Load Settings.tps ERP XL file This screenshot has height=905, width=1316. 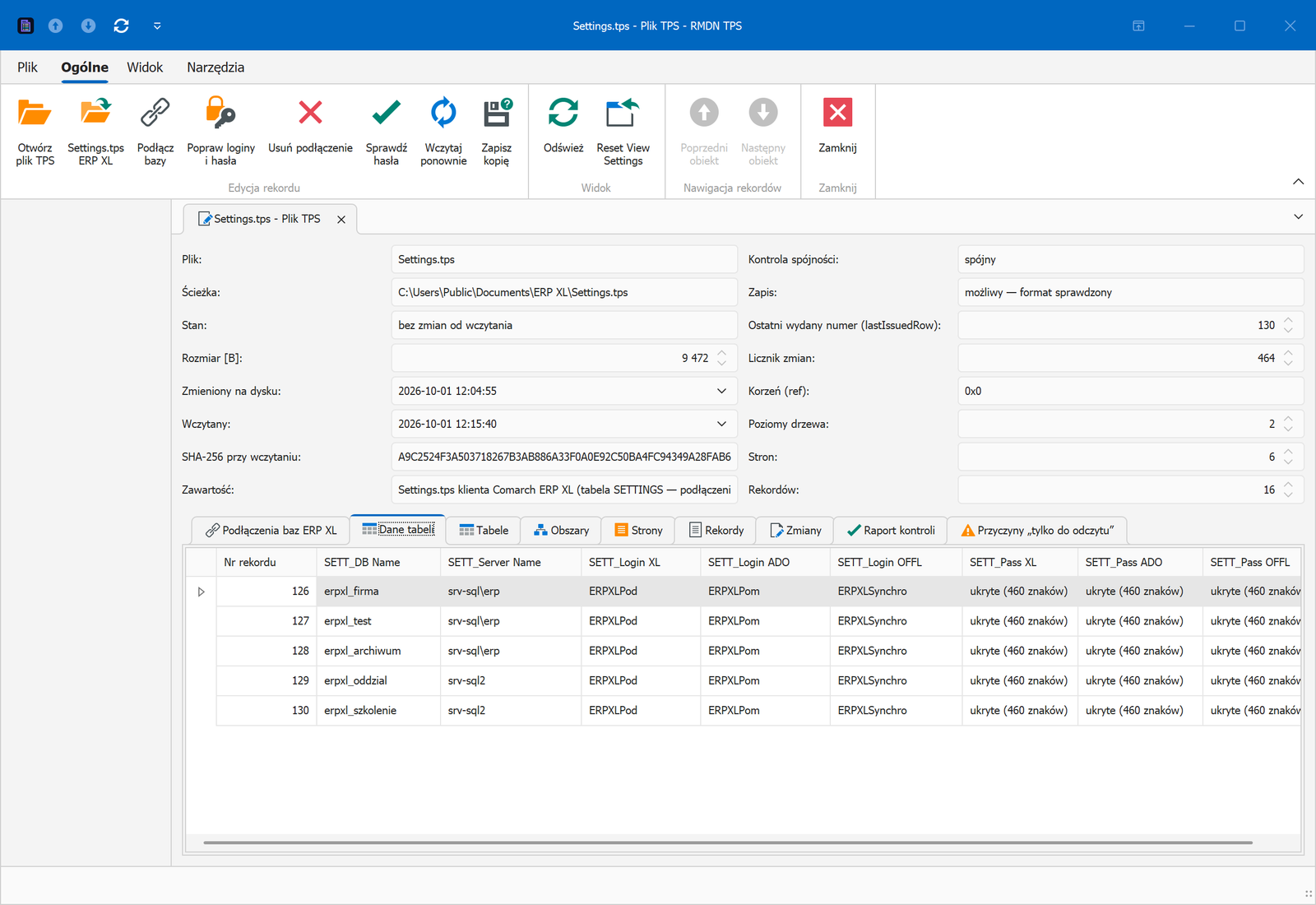[x=95, y=132]
